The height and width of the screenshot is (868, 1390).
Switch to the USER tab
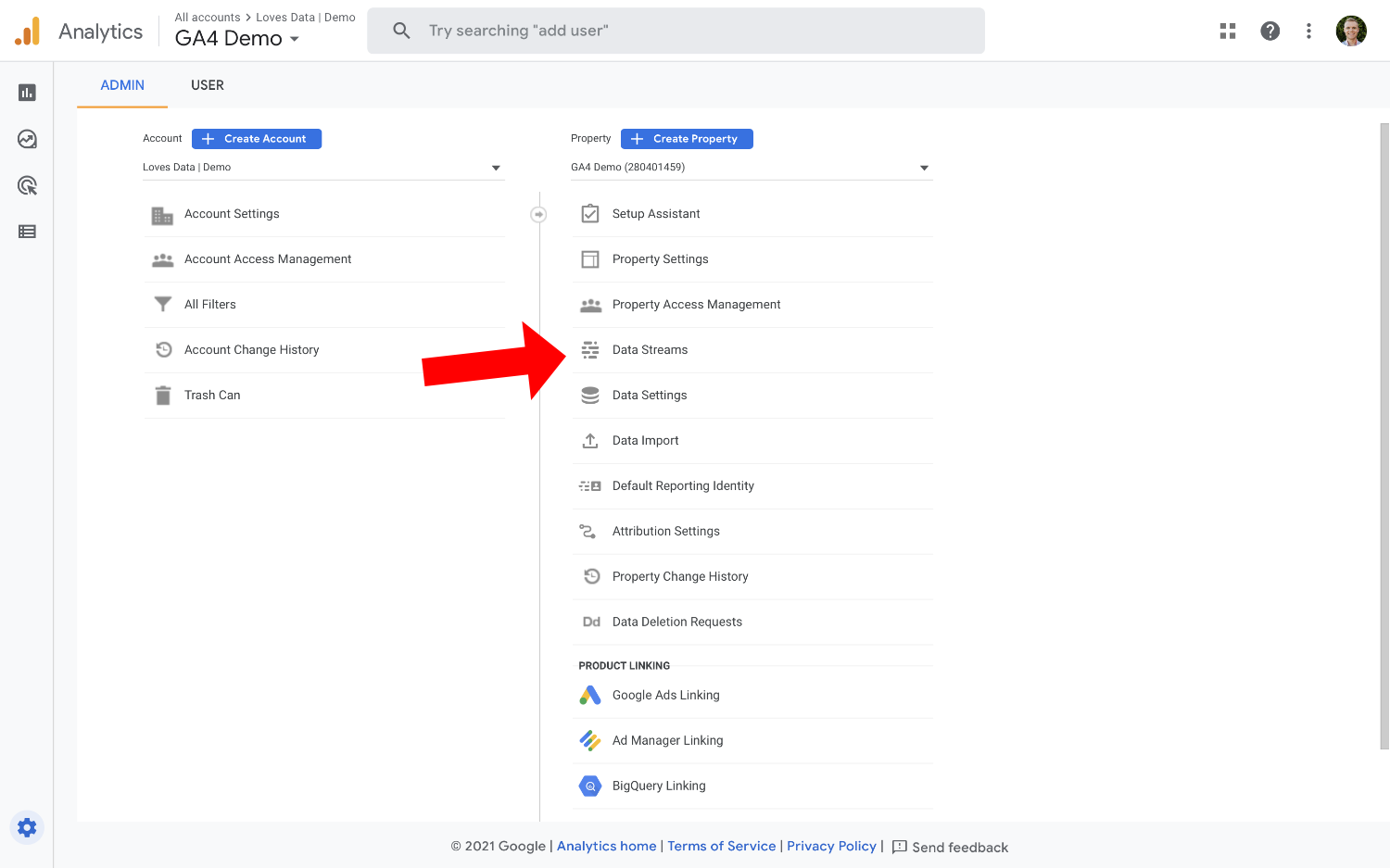207,85
